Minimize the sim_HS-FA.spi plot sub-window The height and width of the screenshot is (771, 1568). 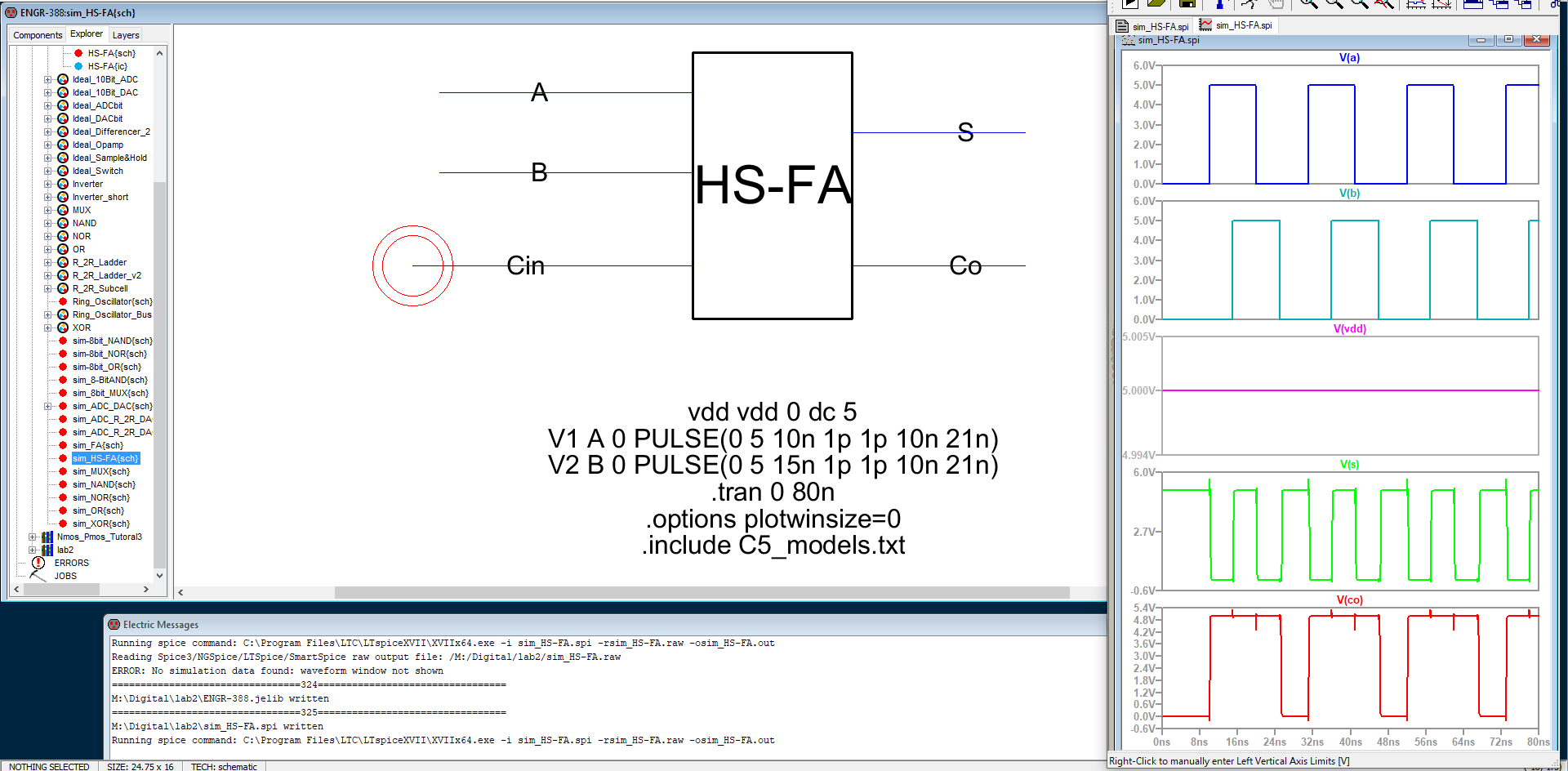click(x=1481, y=39)
